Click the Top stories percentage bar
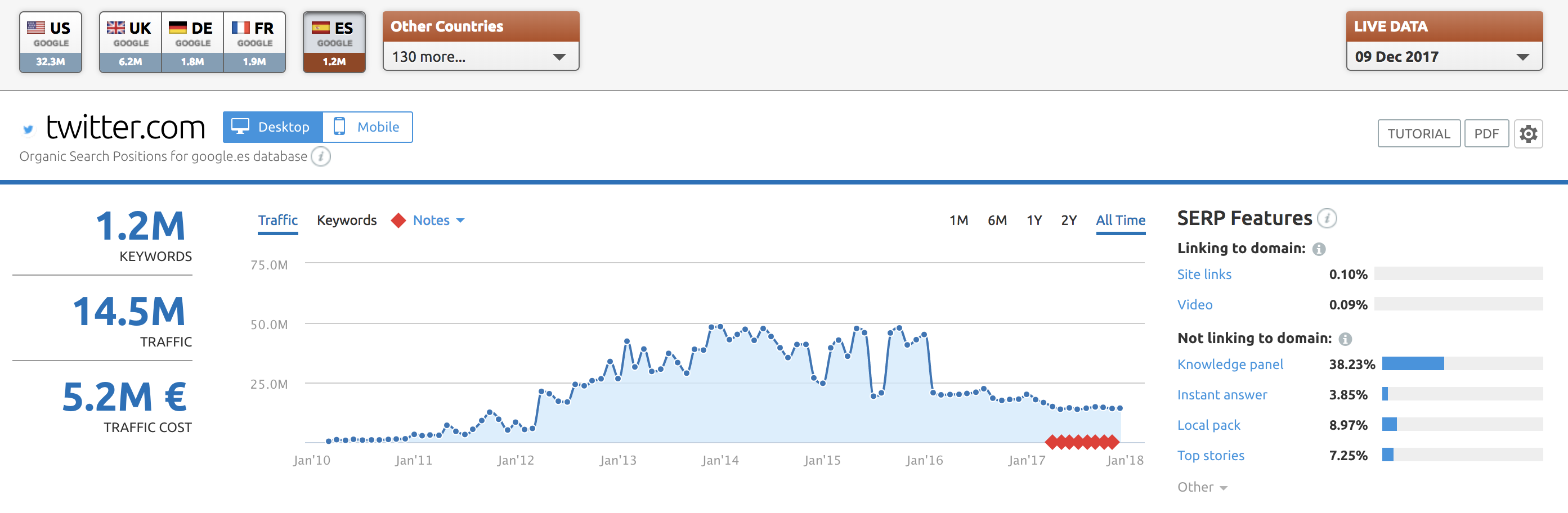Viewport: 1568px width, 513px height. (x=1462, y=454)
